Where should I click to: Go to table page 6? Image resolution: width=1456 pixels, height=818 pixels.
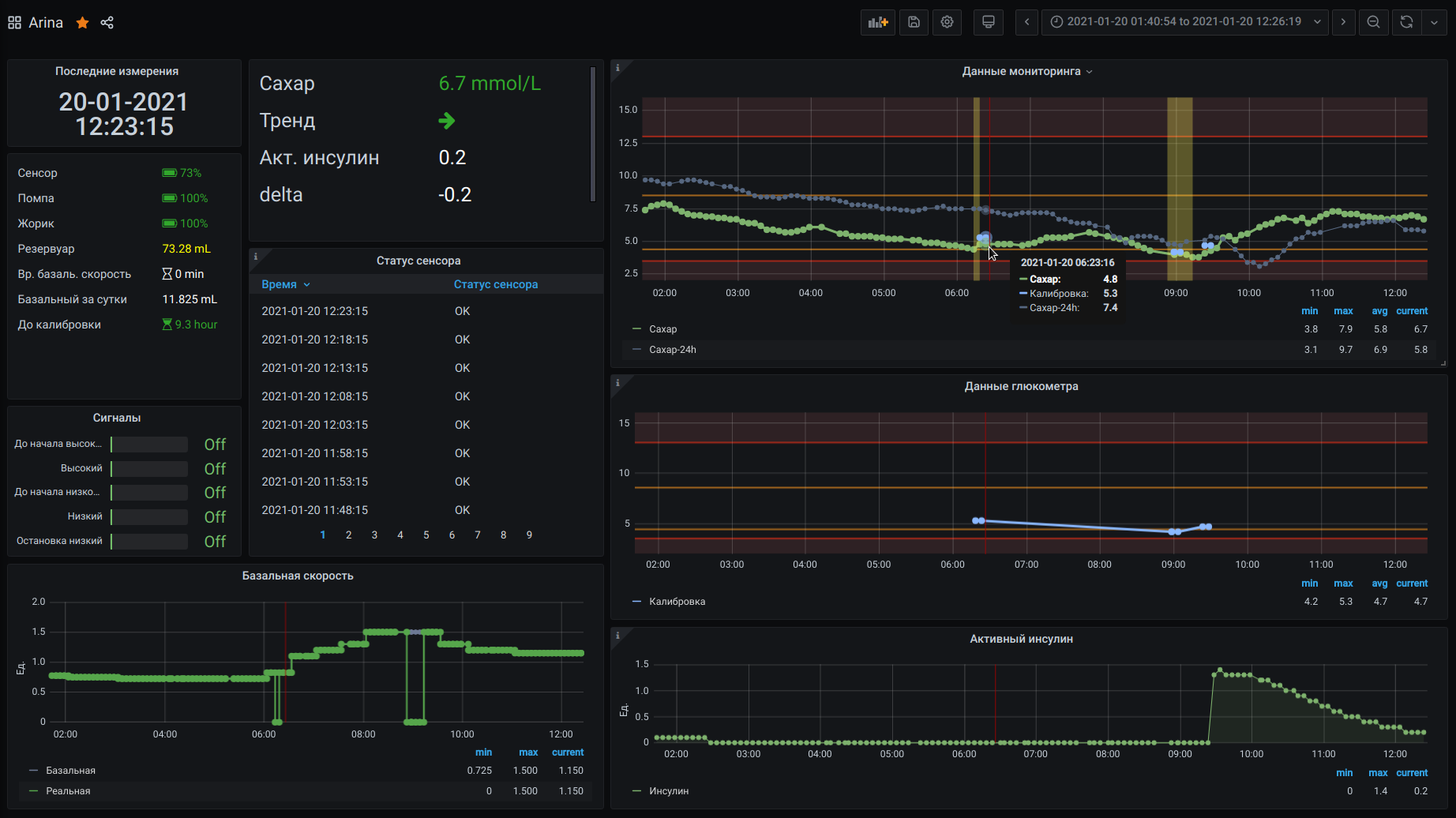[452, 535]
